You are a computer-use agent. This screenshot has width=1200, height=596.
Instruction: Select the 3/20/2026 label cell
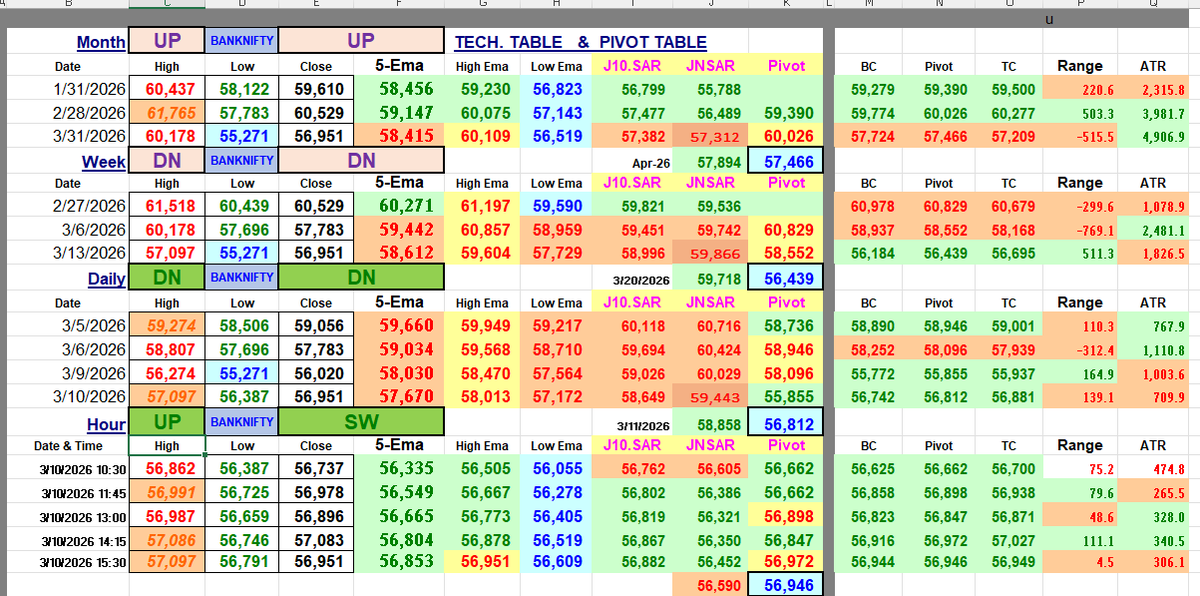click(633, 279)
